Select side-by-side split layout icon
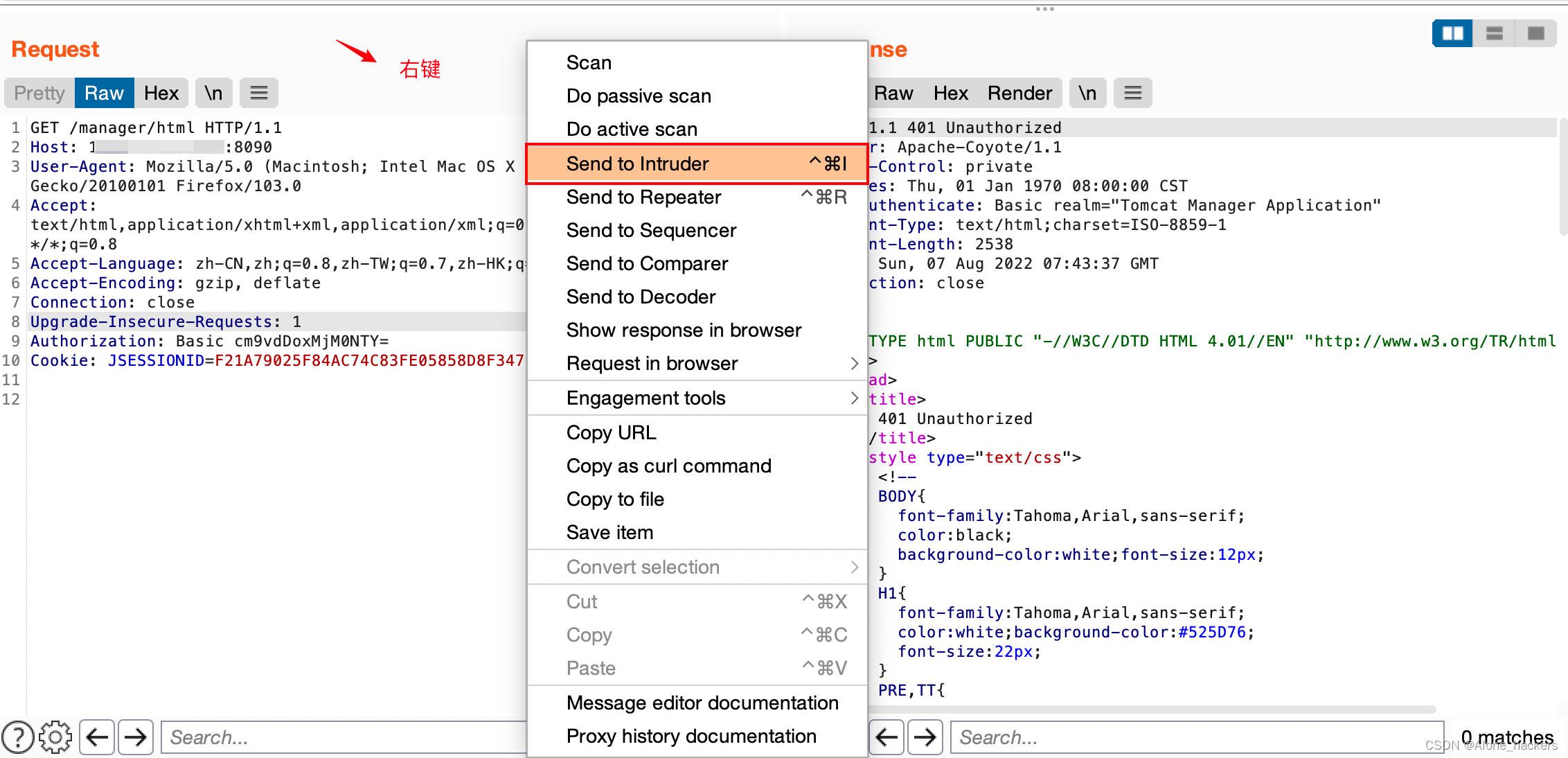The width and height of the screenshot is (1568, 758). [1452, 33]
